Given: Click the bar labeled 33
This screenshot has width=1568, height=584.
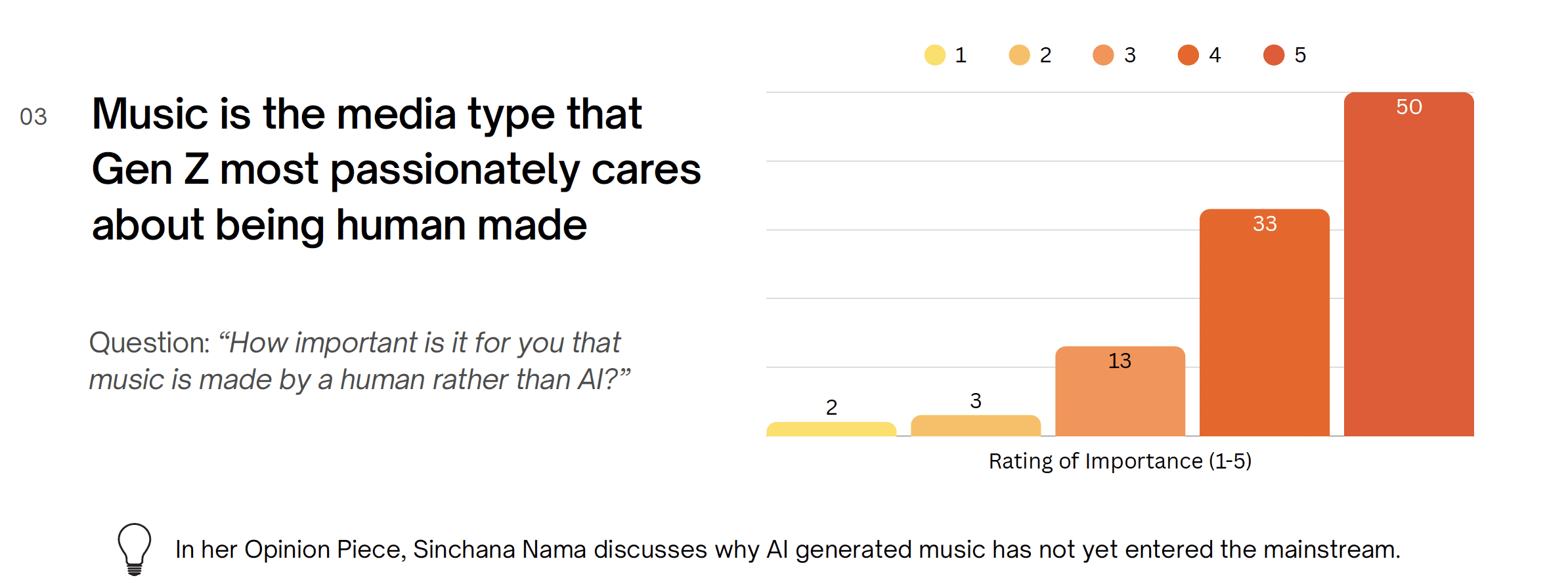Looking at the screenshot, I should pyautogui.click(x=1265, y=322).
